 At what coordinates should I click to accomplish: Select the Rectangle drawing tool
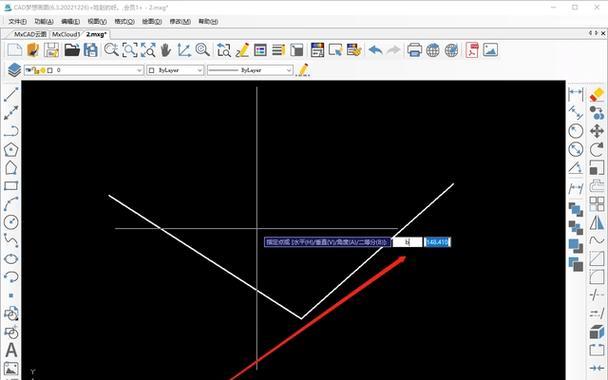click(x=11, y=186)
